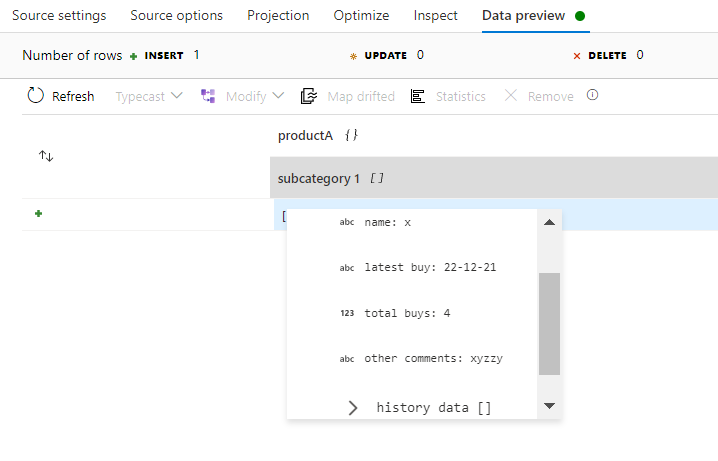Image resolution: width=718 pixels, height=461 pixels.
Task: Click the Remove X icon
Action: [x=511, y=95]
